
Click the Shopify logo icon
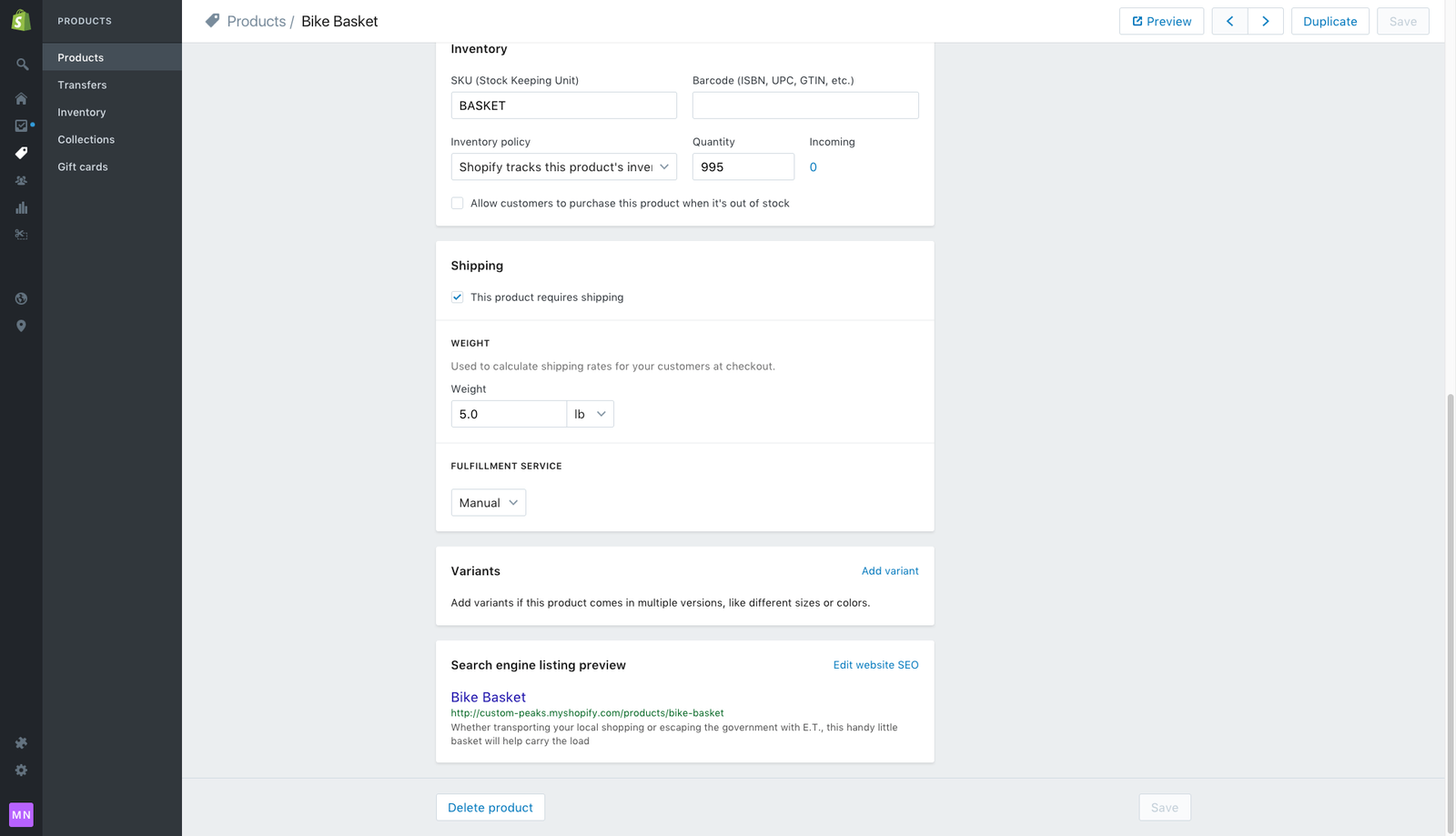coord(21,20)
